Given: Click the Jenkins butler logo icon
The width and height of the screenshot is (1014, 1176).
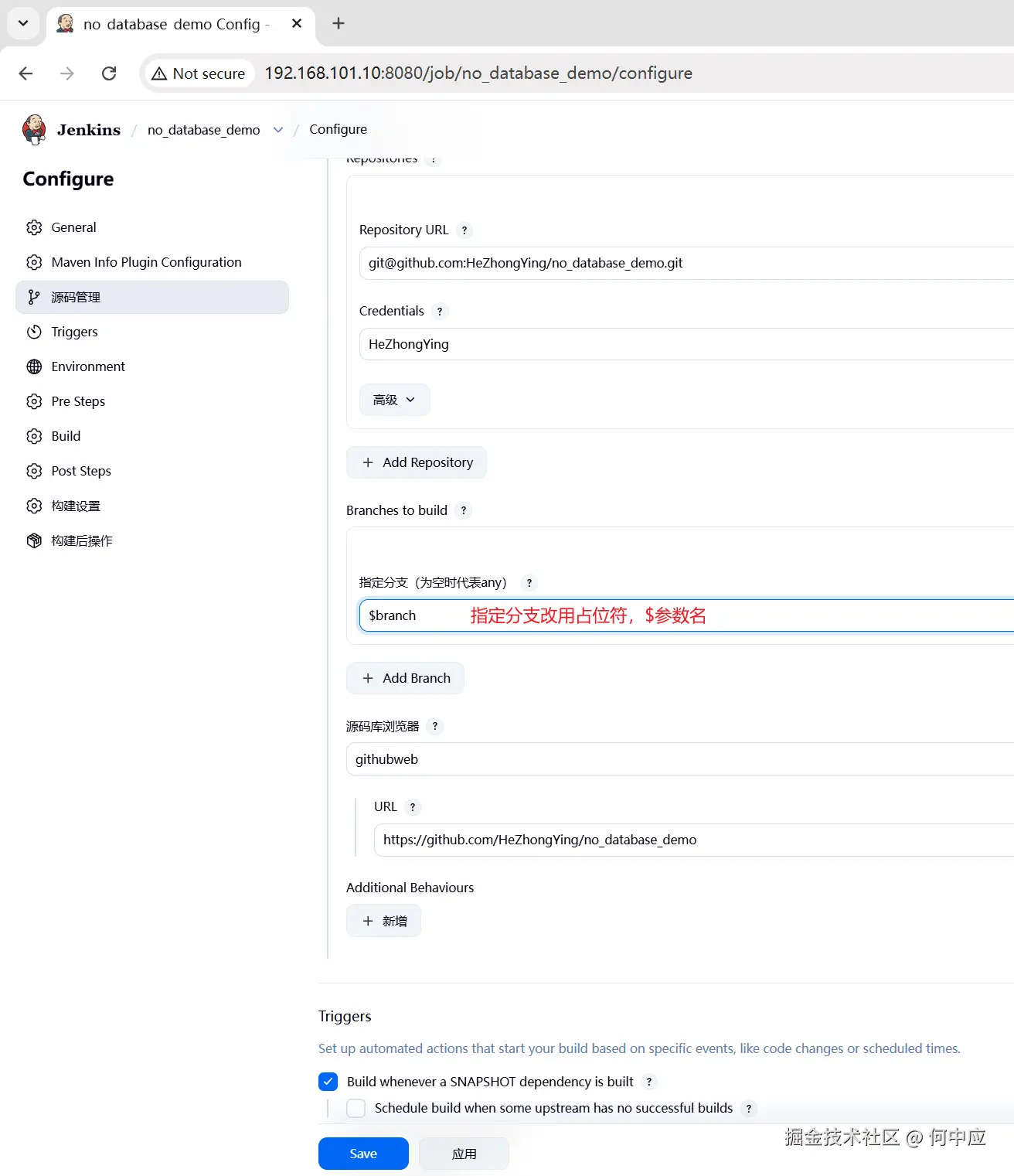Looking at the screenshot, I should point(34,130).
